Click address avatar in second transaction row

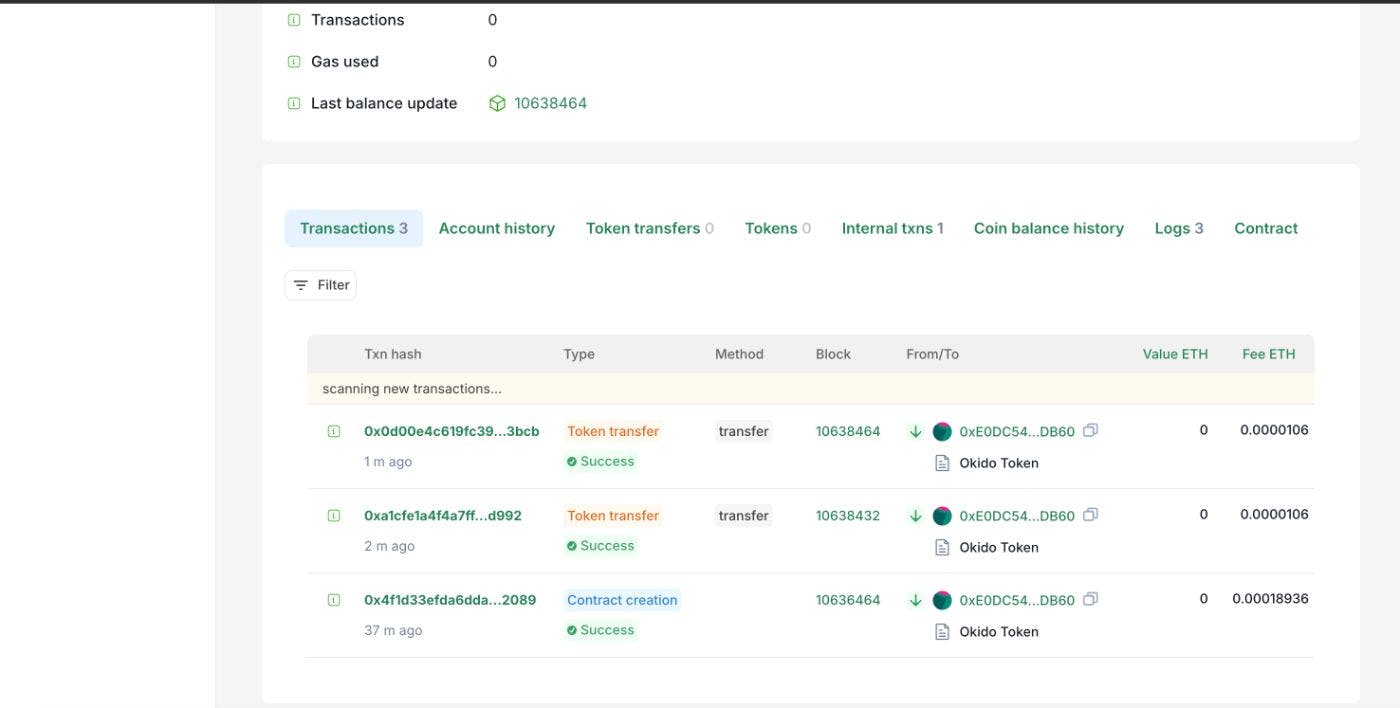[942, 516]
